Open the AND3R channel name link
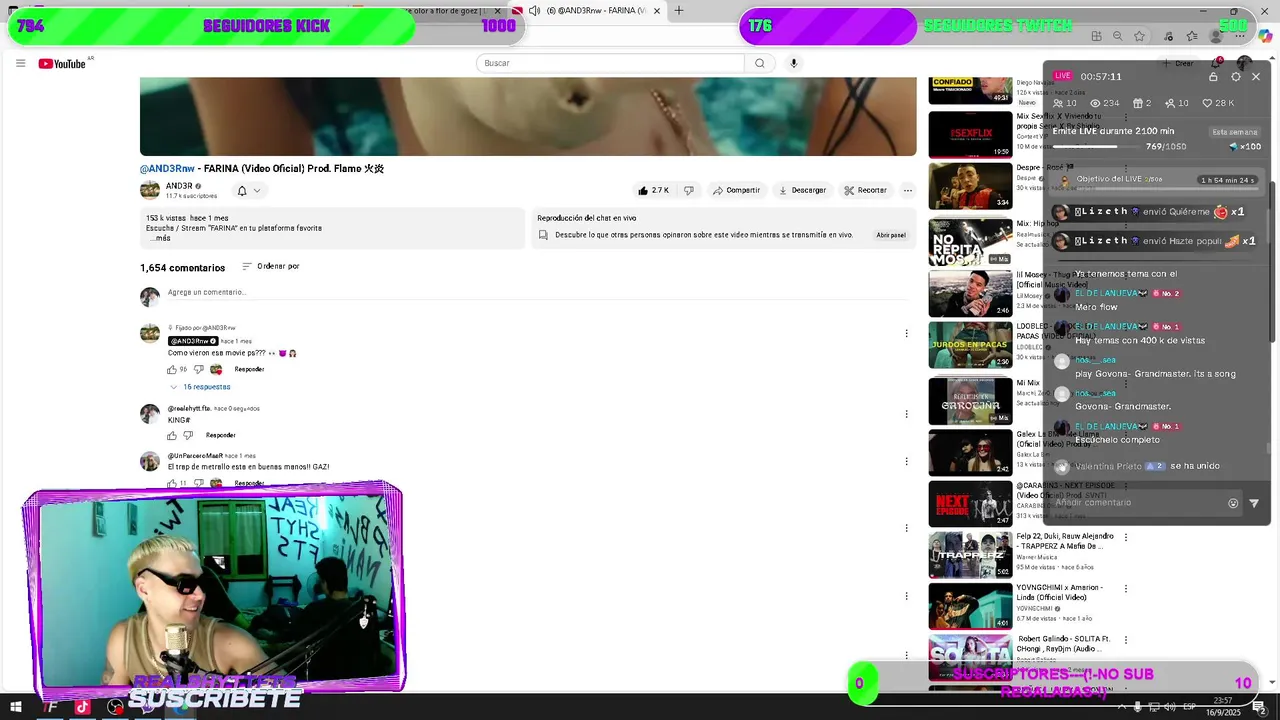 click(179, 186)
